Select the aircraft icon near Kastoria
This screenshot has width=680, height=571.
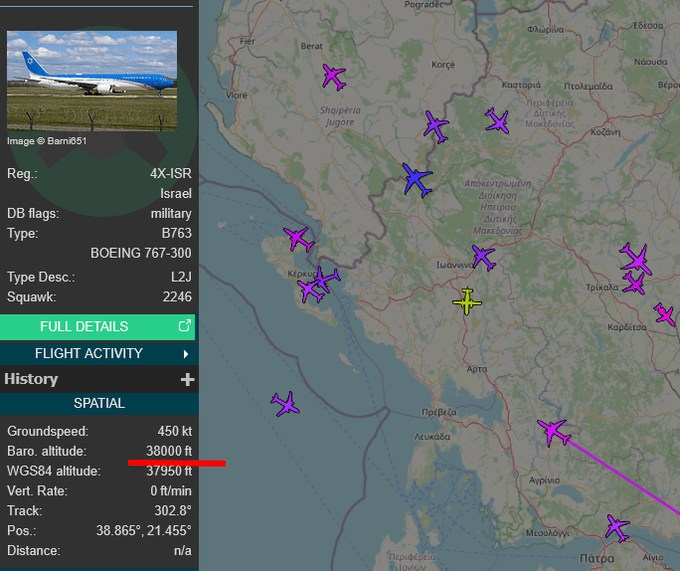(497, 122)
